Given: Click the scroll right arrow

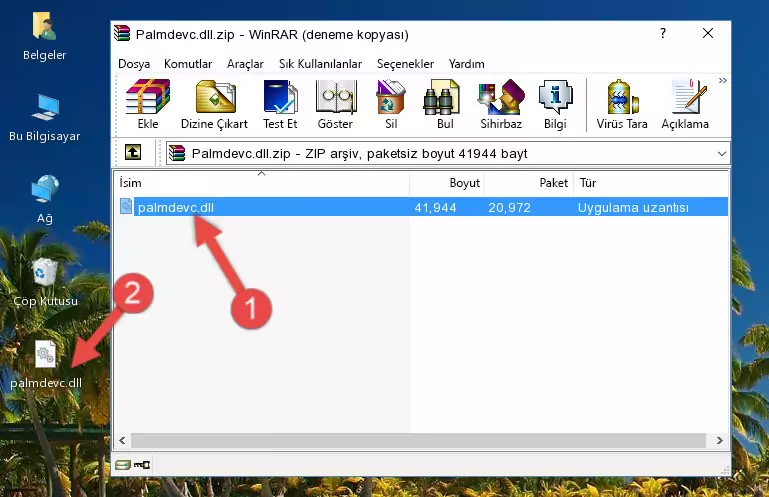Looking at the screenshot, I should coord(719,440).
